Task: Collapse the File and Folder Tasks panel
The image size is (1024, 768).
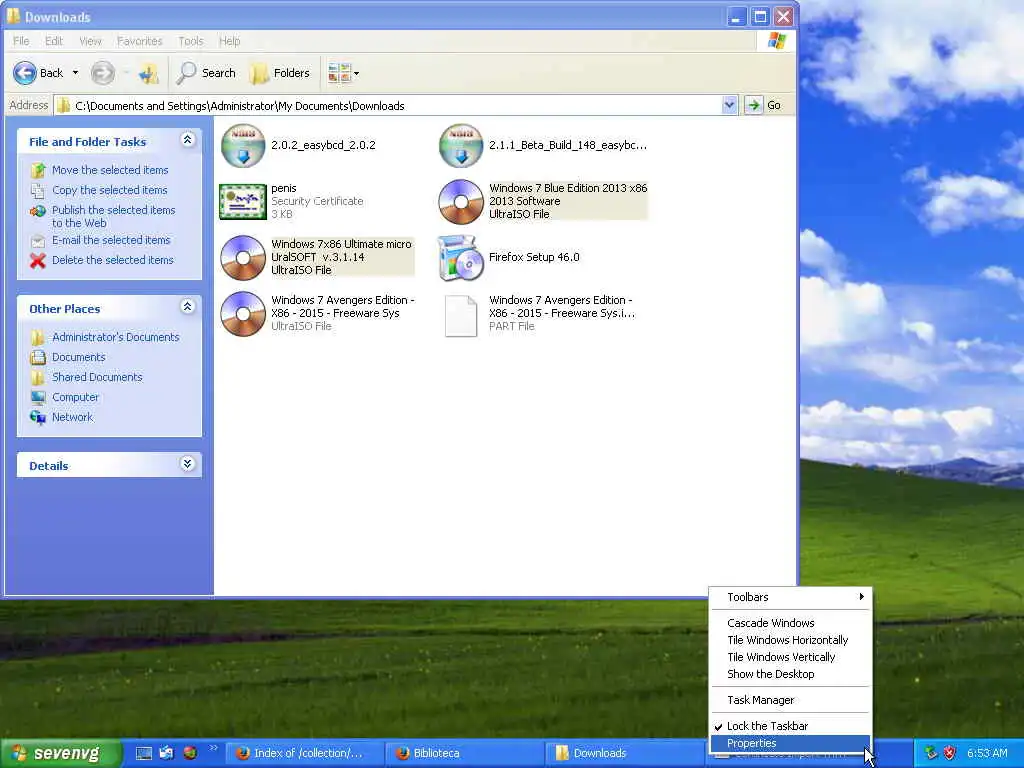Action: pos(187,140)
